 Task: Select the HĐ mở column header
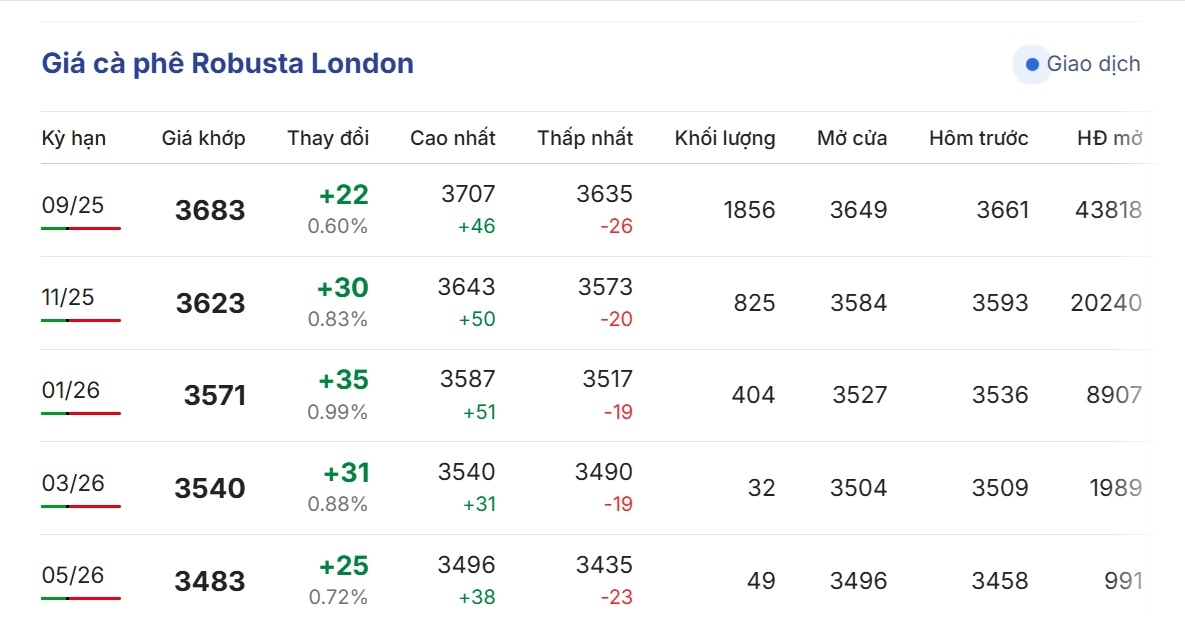point(1109,138)
